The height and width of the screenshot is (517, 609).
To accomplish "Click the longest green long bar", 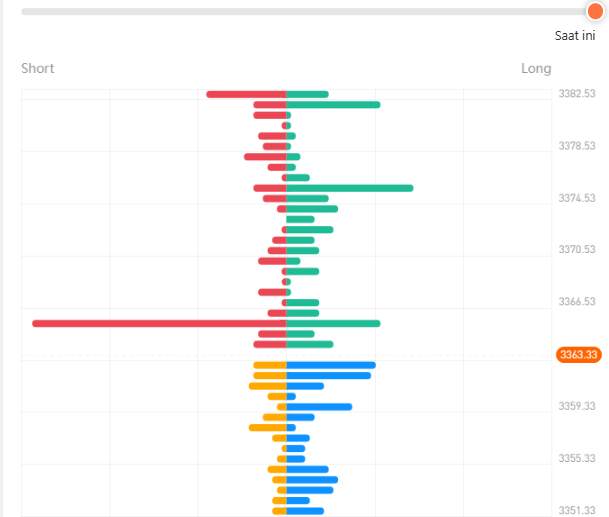I will (x=350, y=188).
